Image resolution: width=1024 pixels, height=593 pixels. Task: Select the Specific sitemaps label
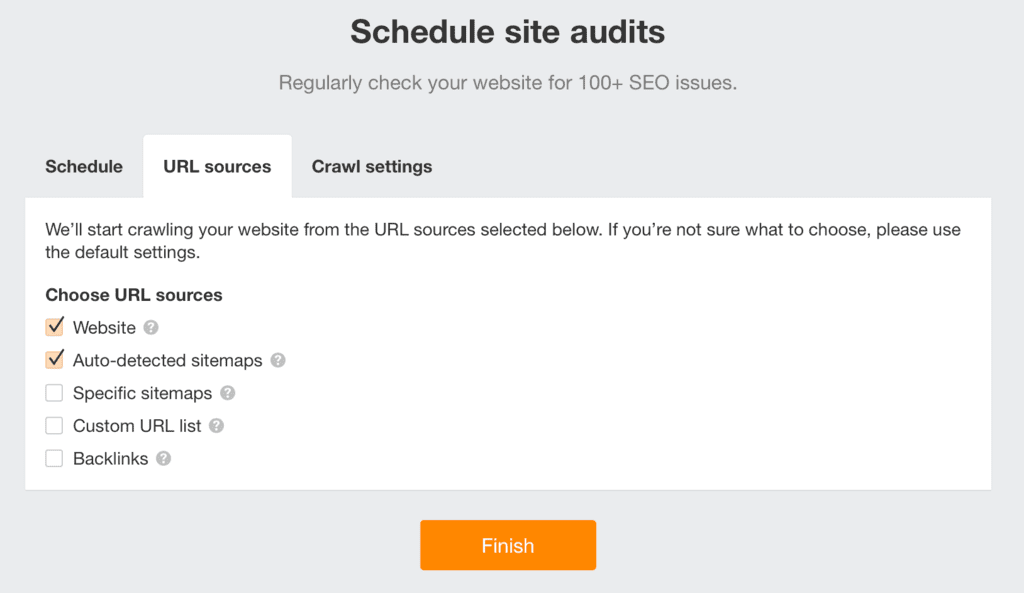pyautogui.click(x=141, y=393)
